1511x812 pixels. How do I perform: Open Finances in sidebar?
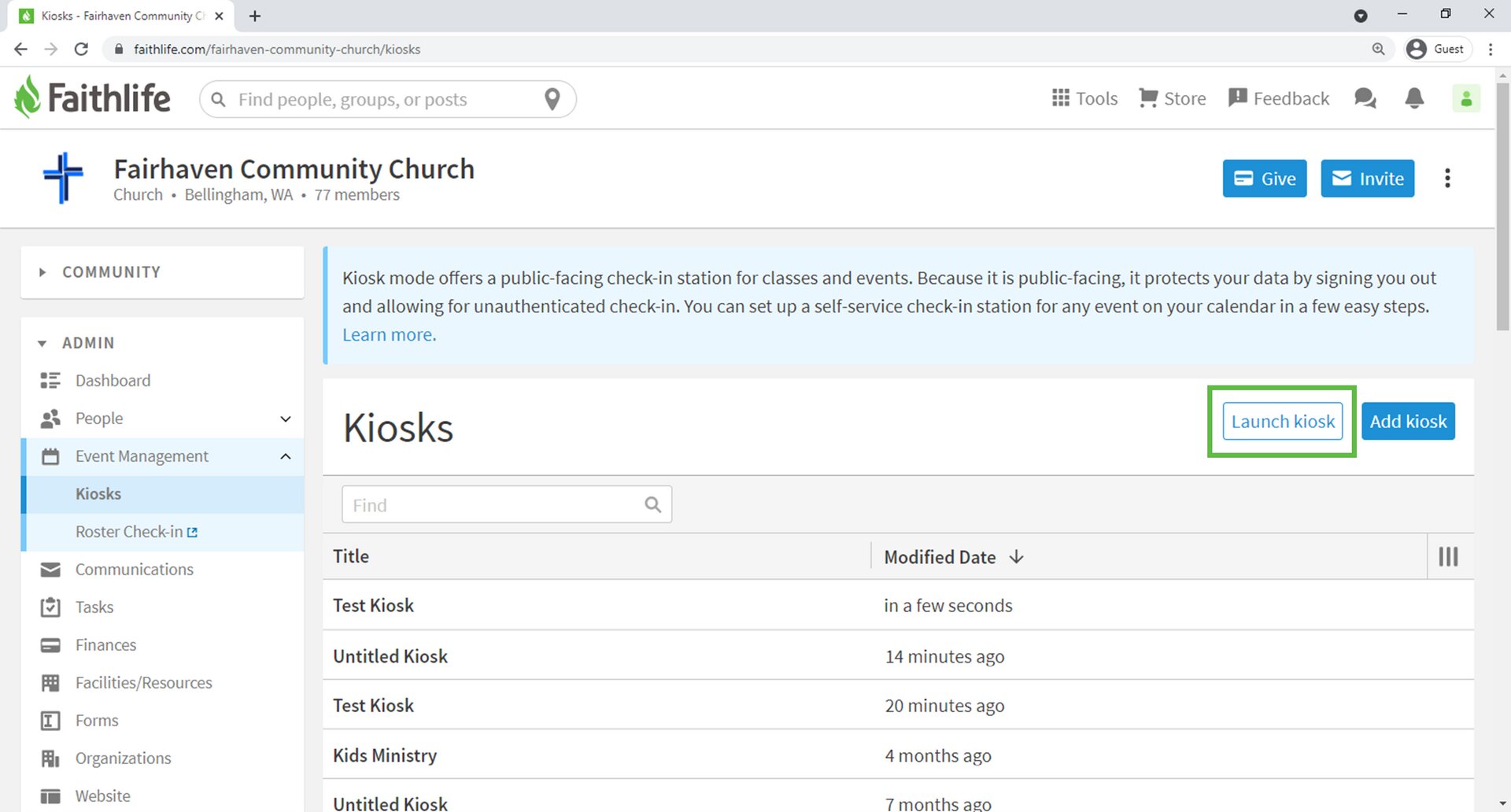(105, 645)
